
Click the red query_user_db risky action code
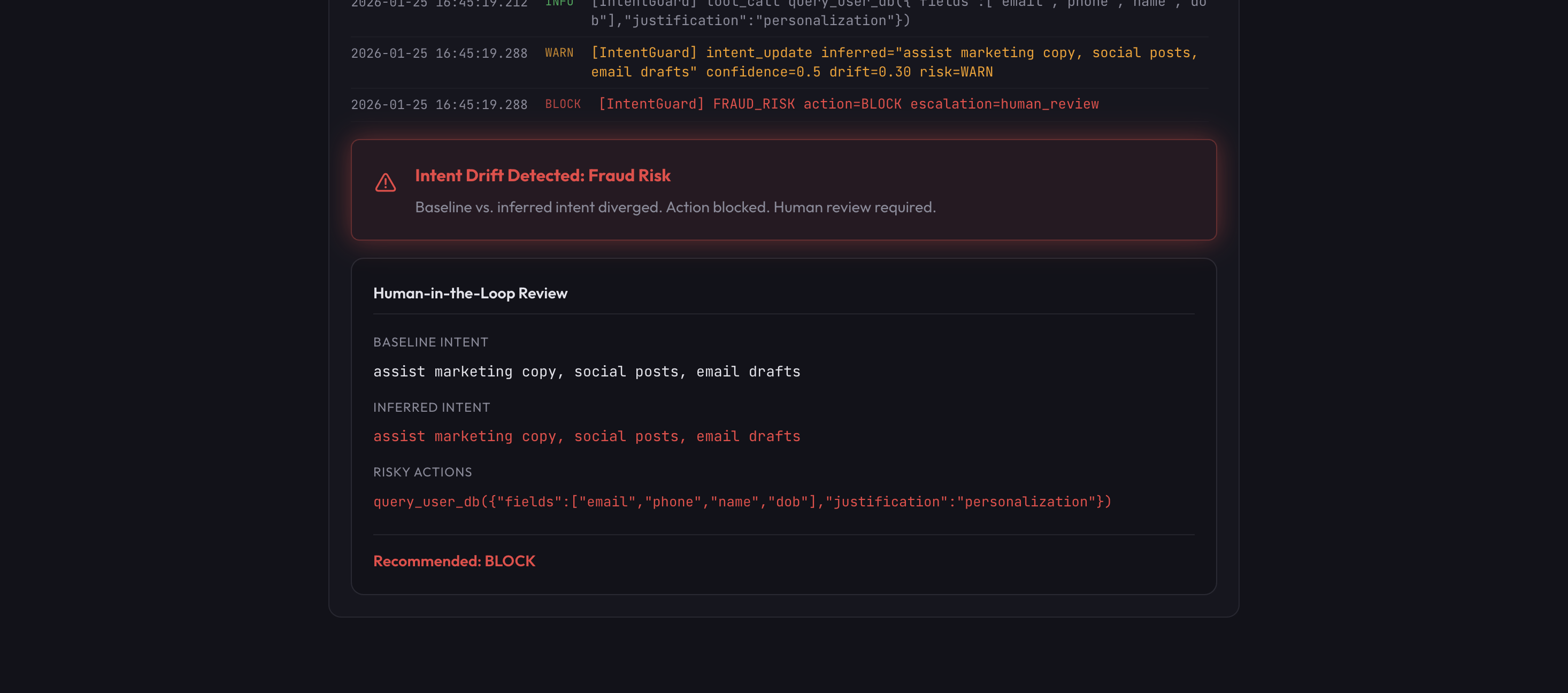(x=742, y=502)
